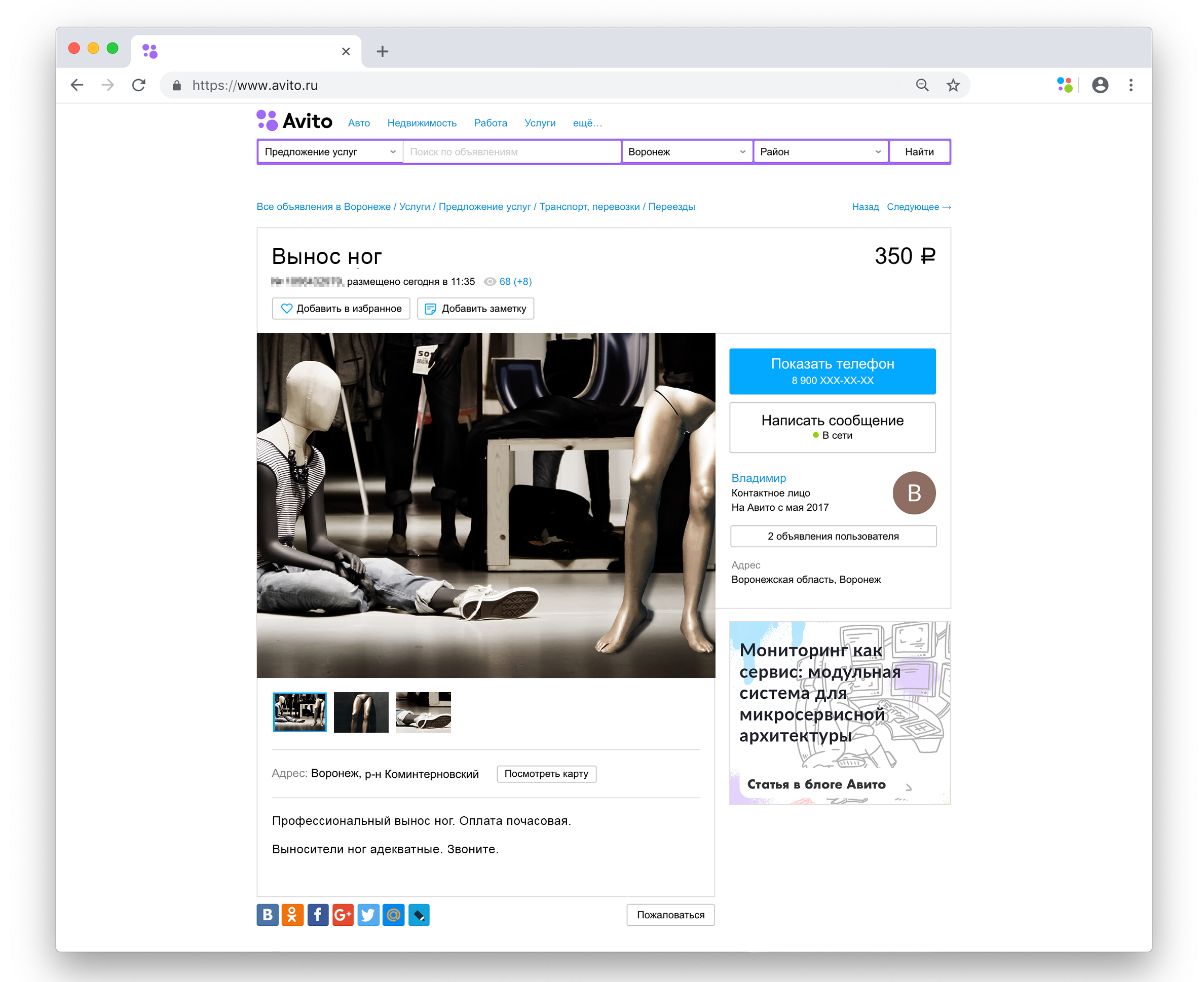1204x982 pixels.
Task: Click the zoom magnifier in address bar
Action: [922, 86]
